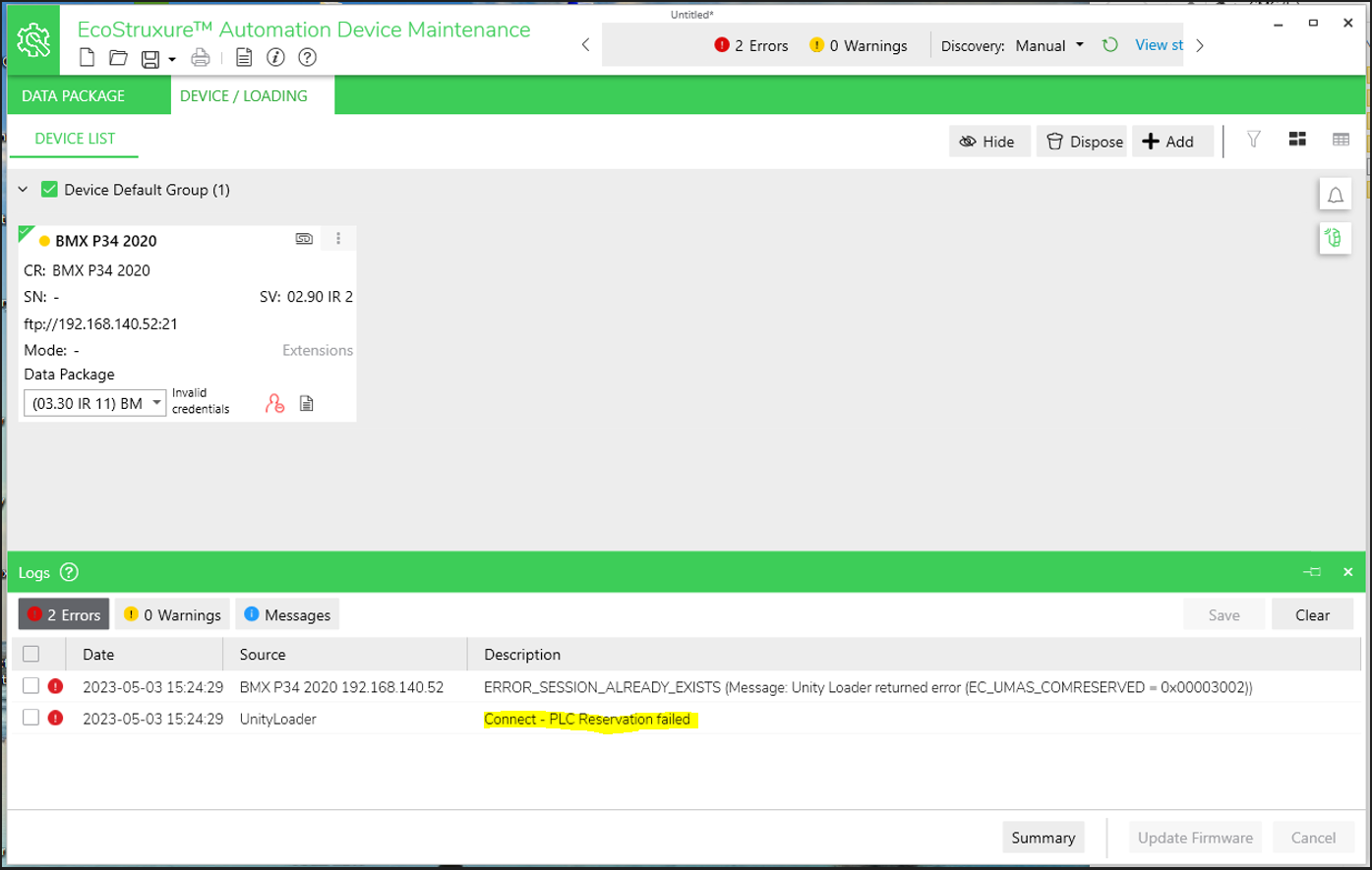The height and width of the screenshot is (870, 1372).
Task: Refresh device discovery with the green circular arrow
Action: point(1110,45)
